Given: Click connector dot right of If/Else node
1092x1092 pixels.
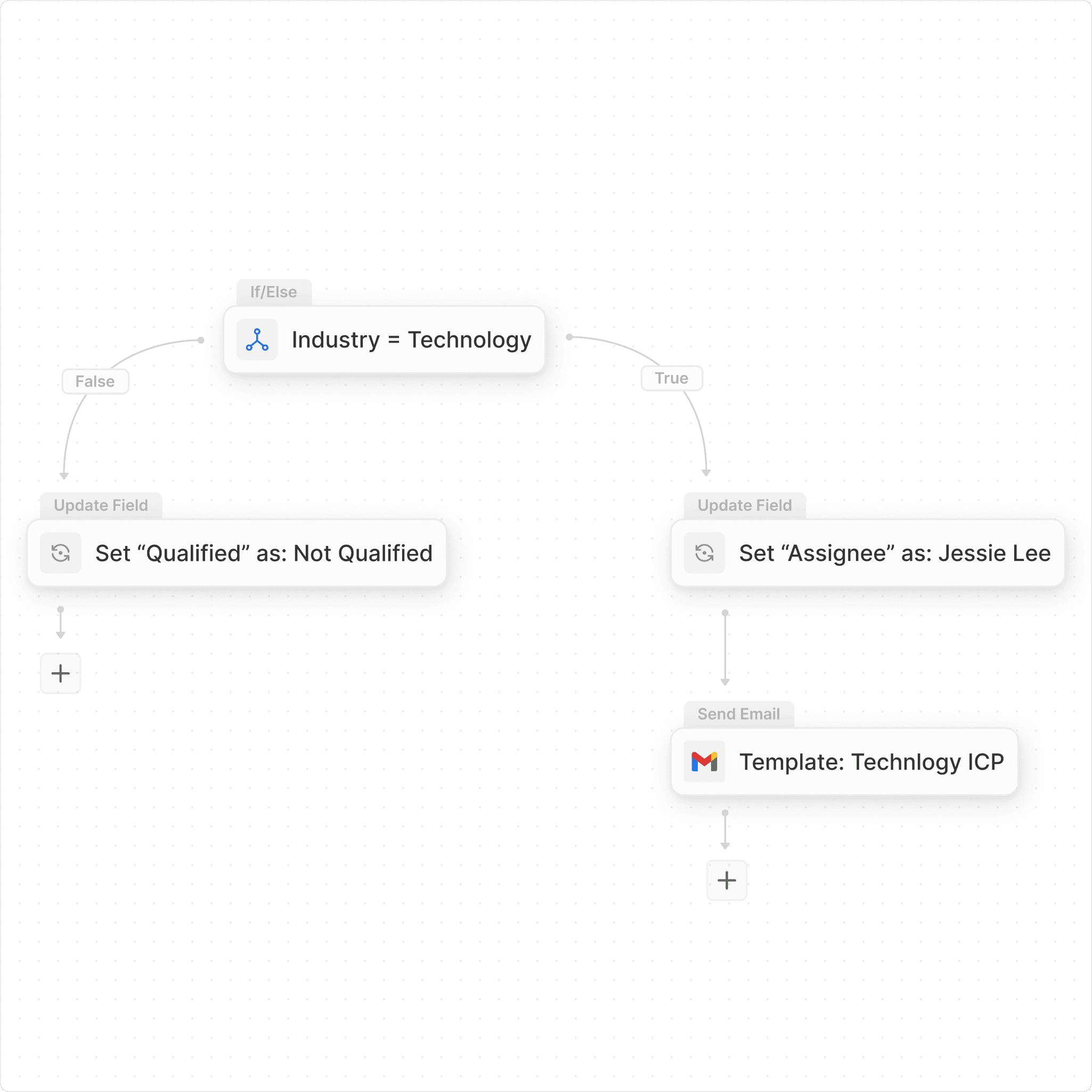Looking at the screenshot, I should point(569,337).
